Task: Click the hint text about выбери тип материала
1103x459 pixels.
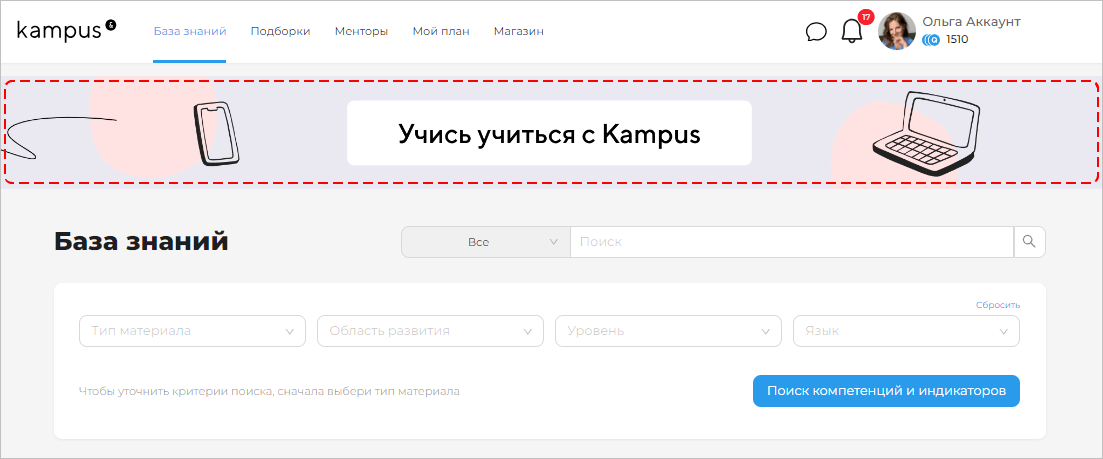Action: click(x=269, y=391)
